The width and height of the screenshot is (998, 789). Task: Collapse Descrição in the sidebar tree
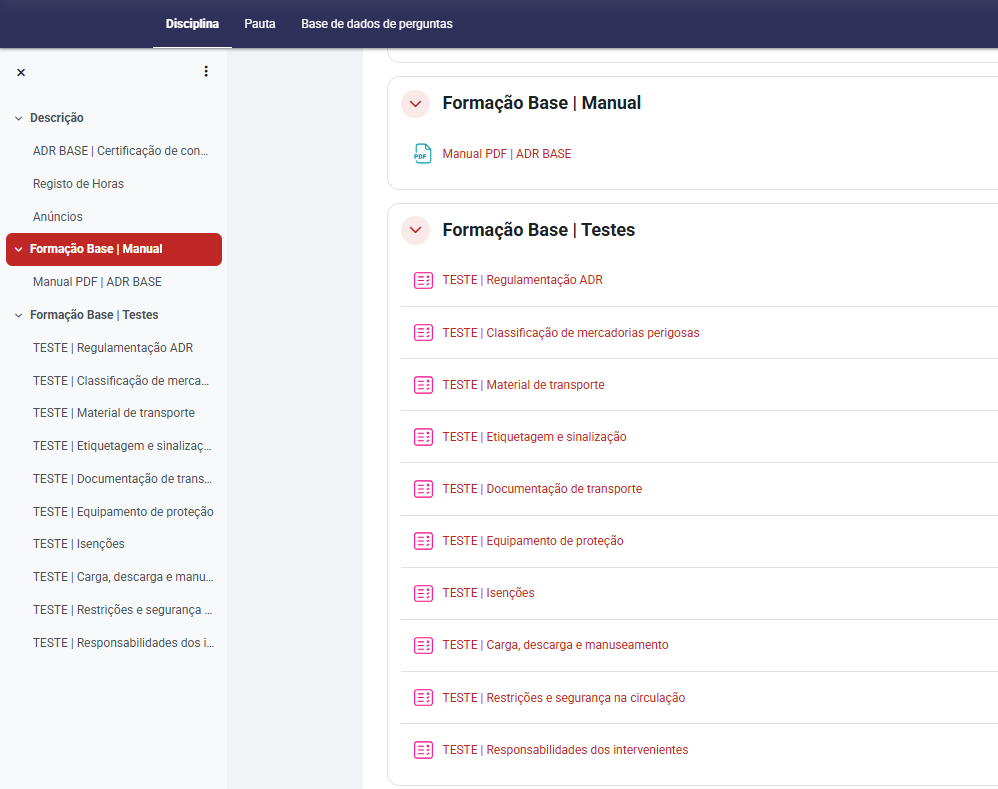pos(18,118)
